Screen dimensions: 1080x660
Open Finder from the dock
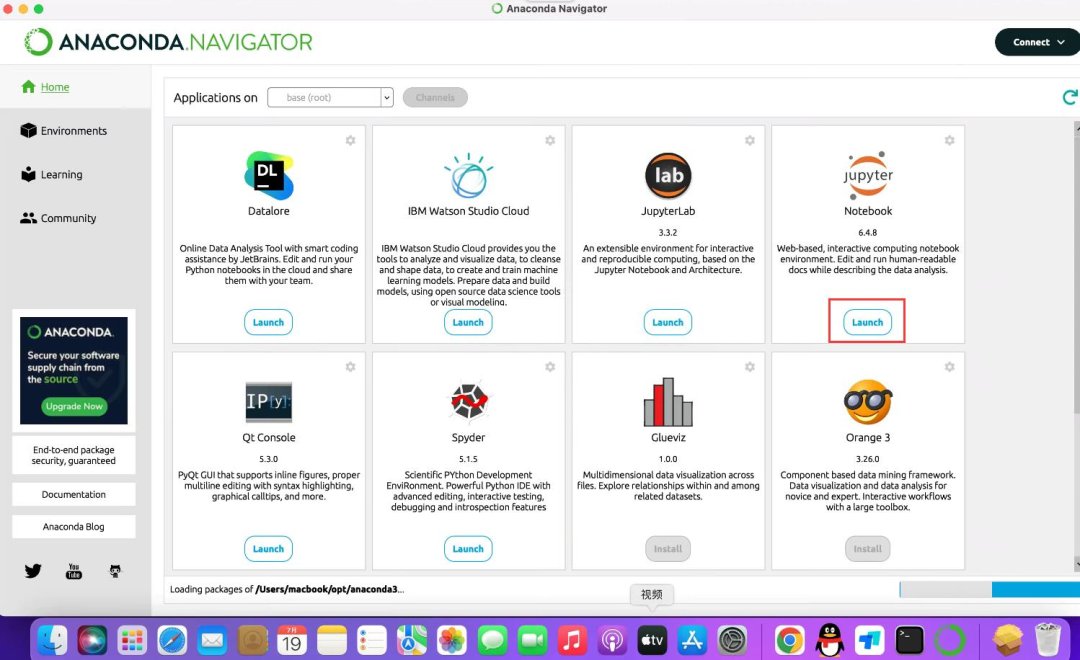53,640
